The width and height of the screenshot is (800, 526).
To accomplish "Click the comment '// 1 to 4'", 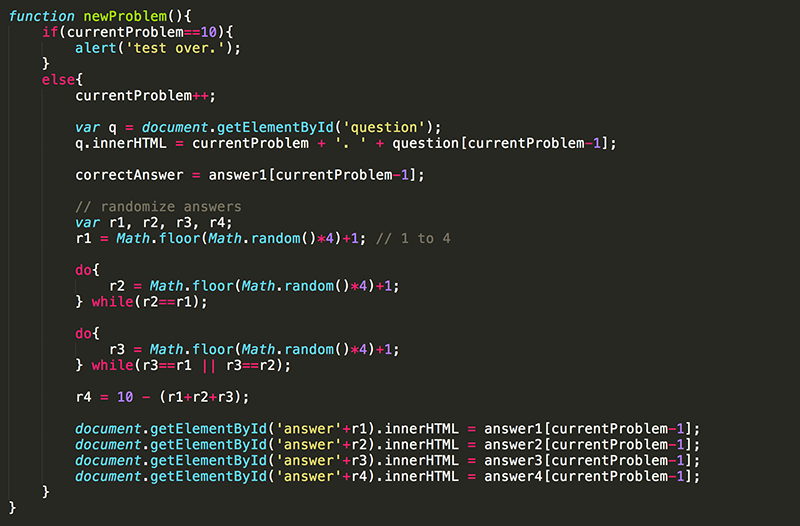I will click(x=413, y=238).
